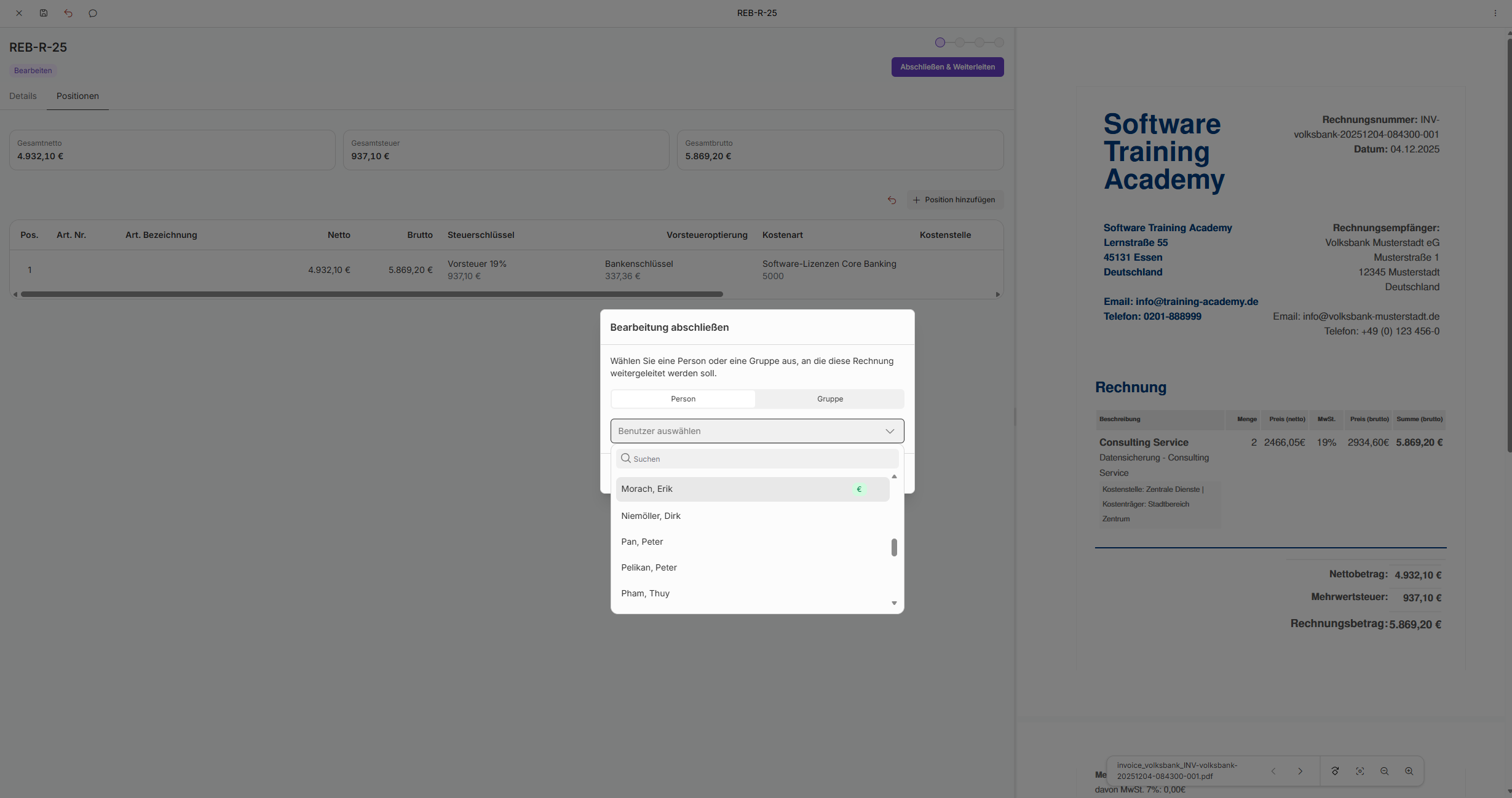This screenshot has height=798, width=1512.
Task: Click the rotate document icon
Action: pos(1335,771)
